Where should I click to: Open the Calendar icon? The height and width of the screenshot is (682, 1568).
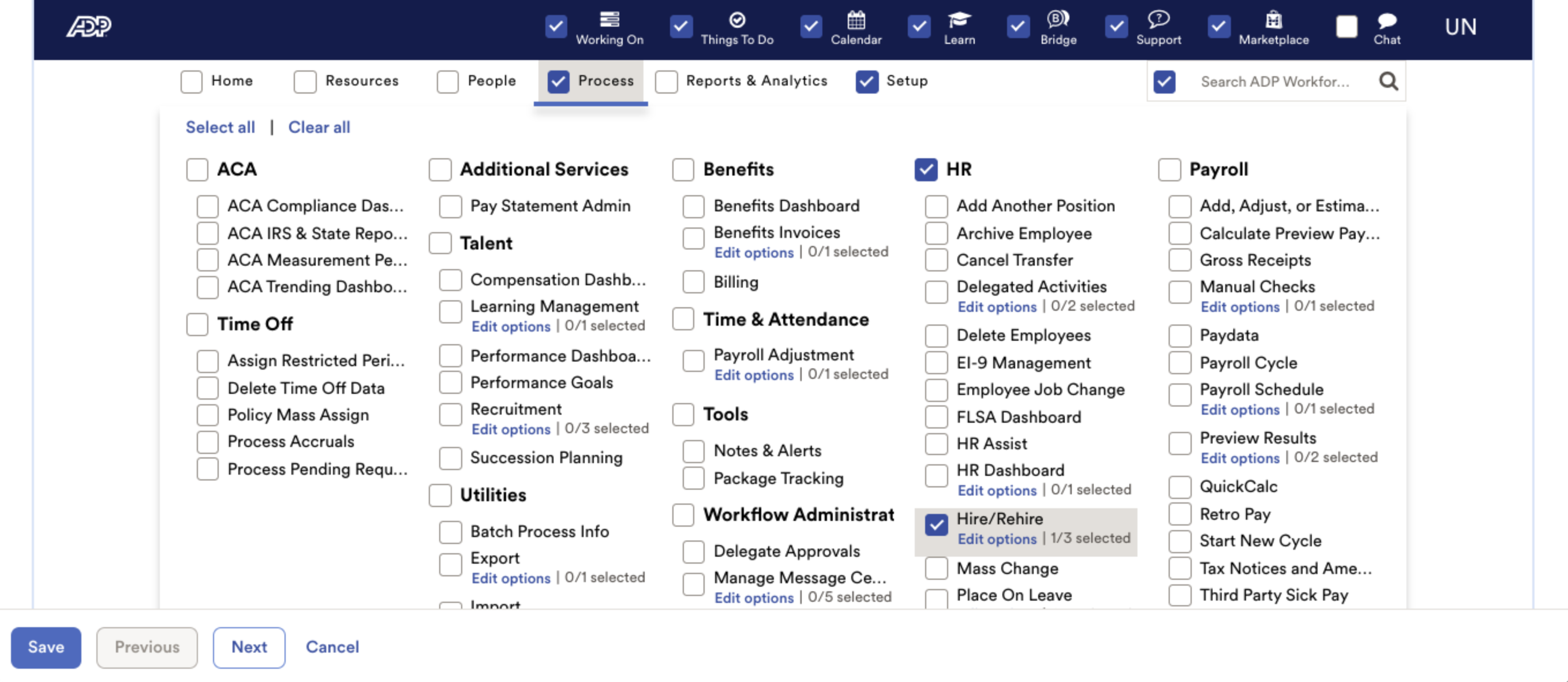[856, 20]
